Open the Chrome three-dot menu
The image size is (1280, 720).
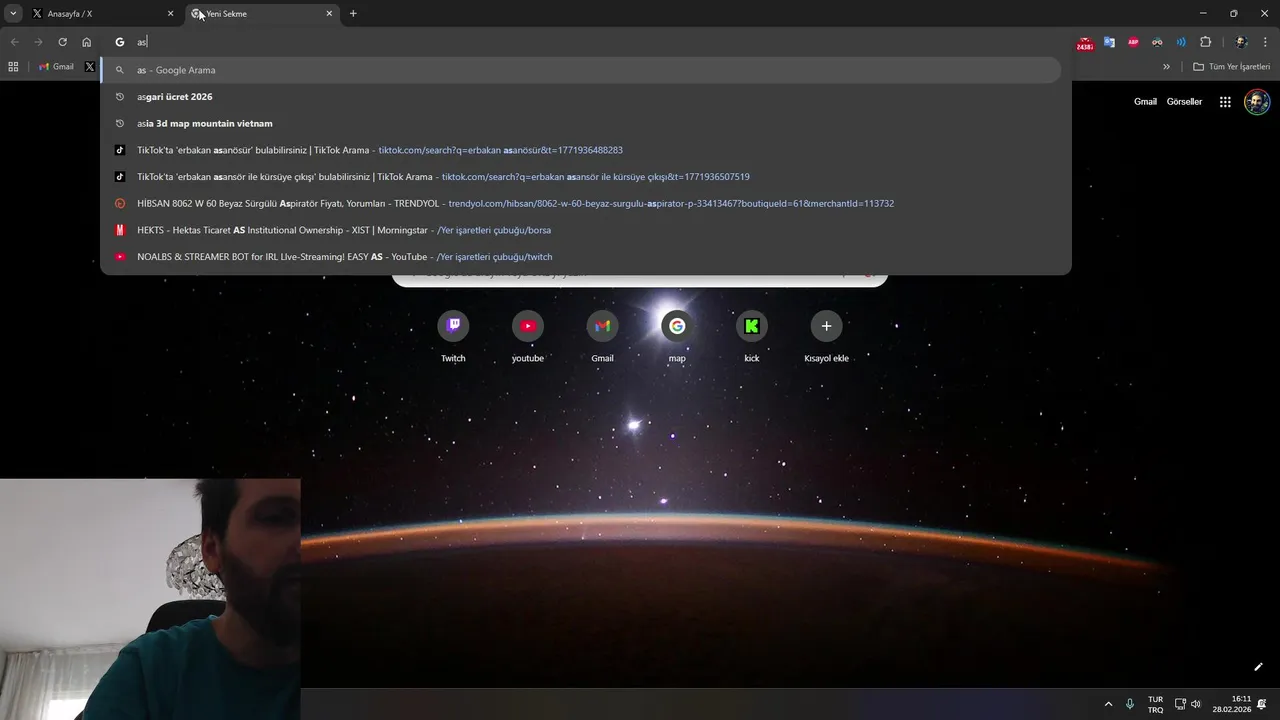pyautogui.click(x=1266, y=42)
